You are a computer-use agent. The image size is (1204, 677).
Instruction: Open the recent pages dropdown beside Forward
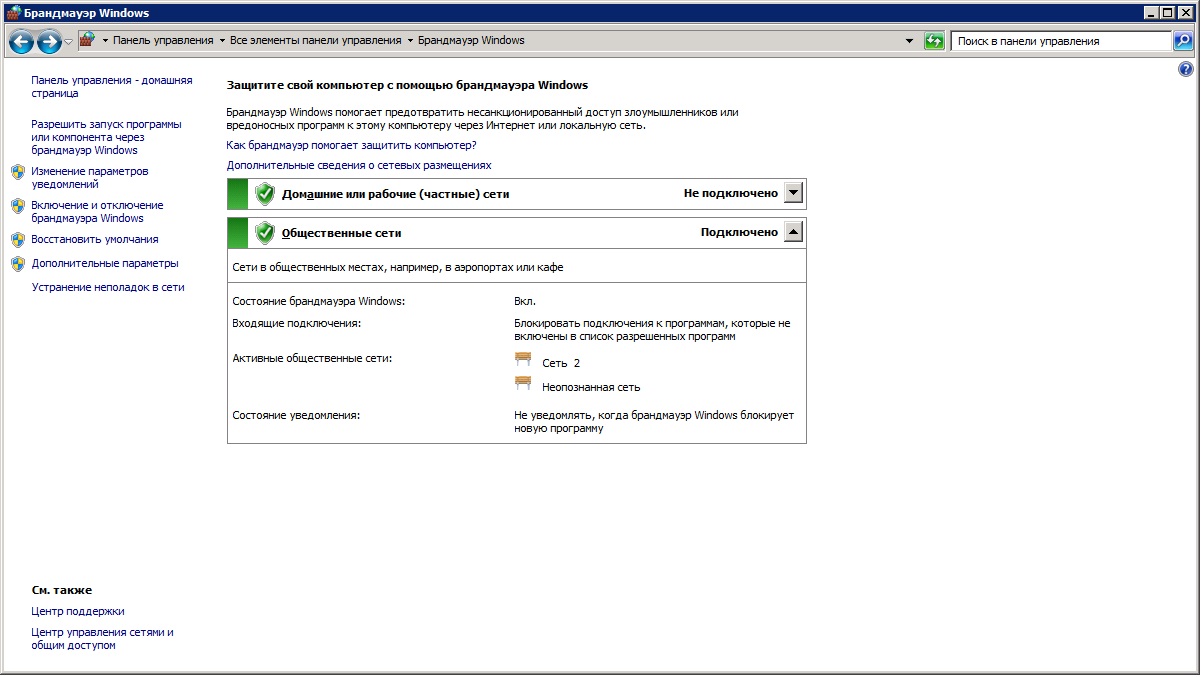[x=68, y=41]
